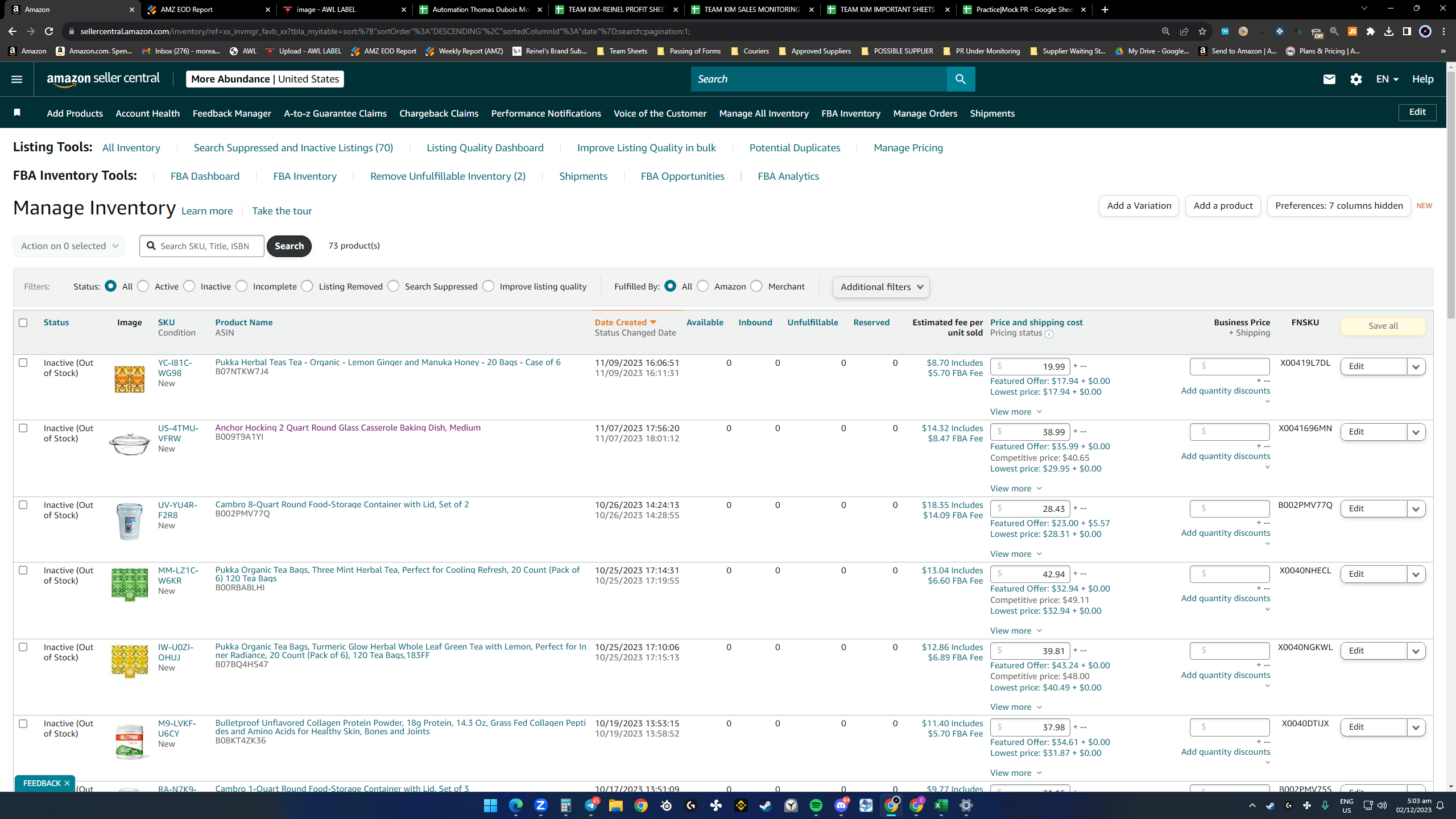Open the settings gear icon
Screen dimensions: 1456x819
point(1356,79)
